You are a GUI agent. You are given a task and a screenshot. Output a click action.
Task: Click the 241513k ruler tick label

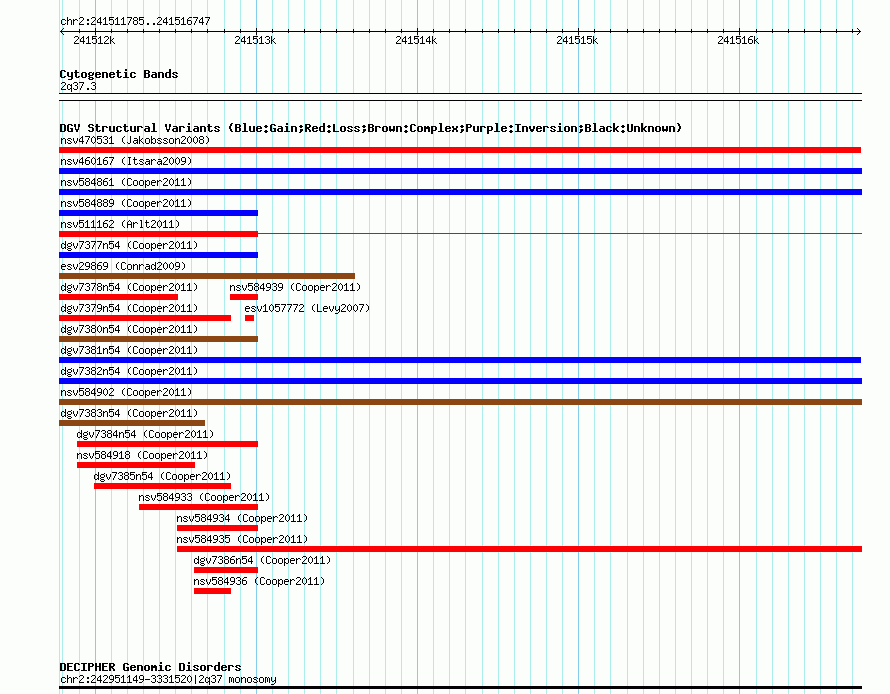(255, 40)
